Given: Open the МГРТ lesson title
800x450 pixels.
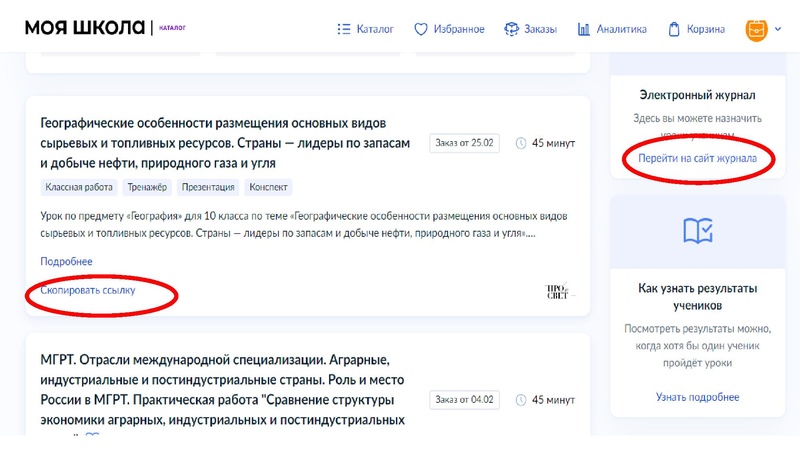Looking at the screenshot, I should (222, 390).
